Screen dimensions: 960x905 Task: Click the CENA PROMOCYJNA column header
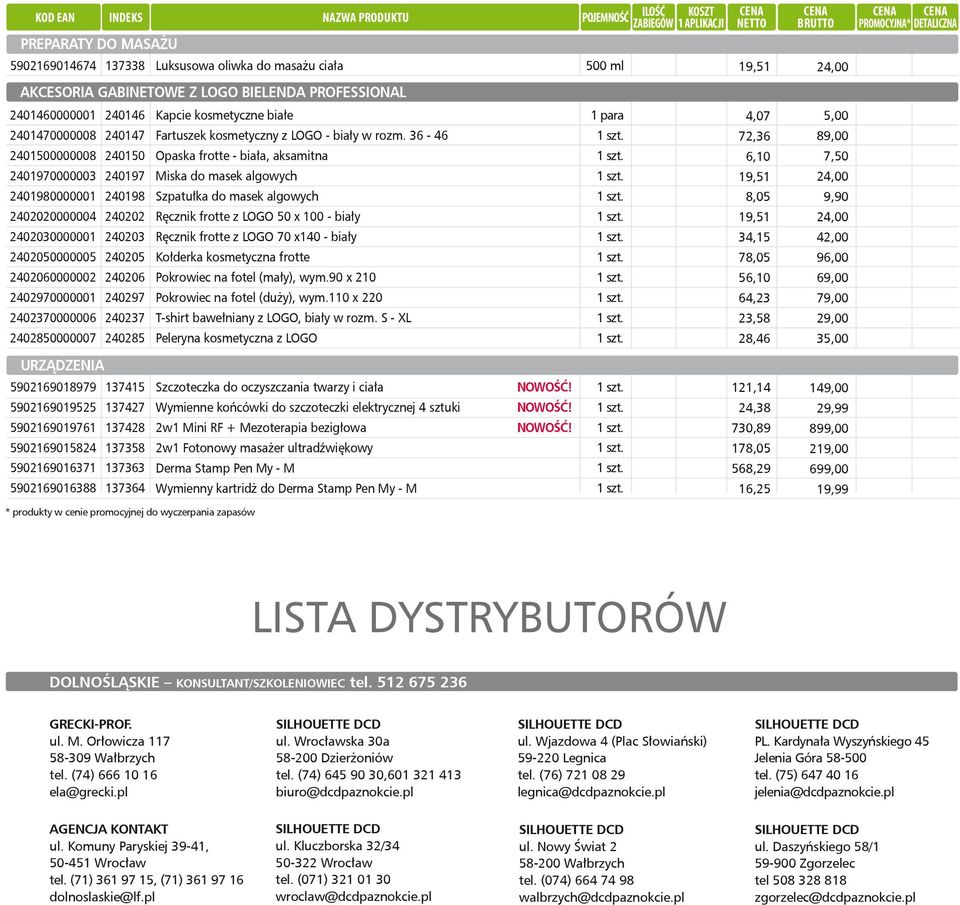(x=883, y=17)
